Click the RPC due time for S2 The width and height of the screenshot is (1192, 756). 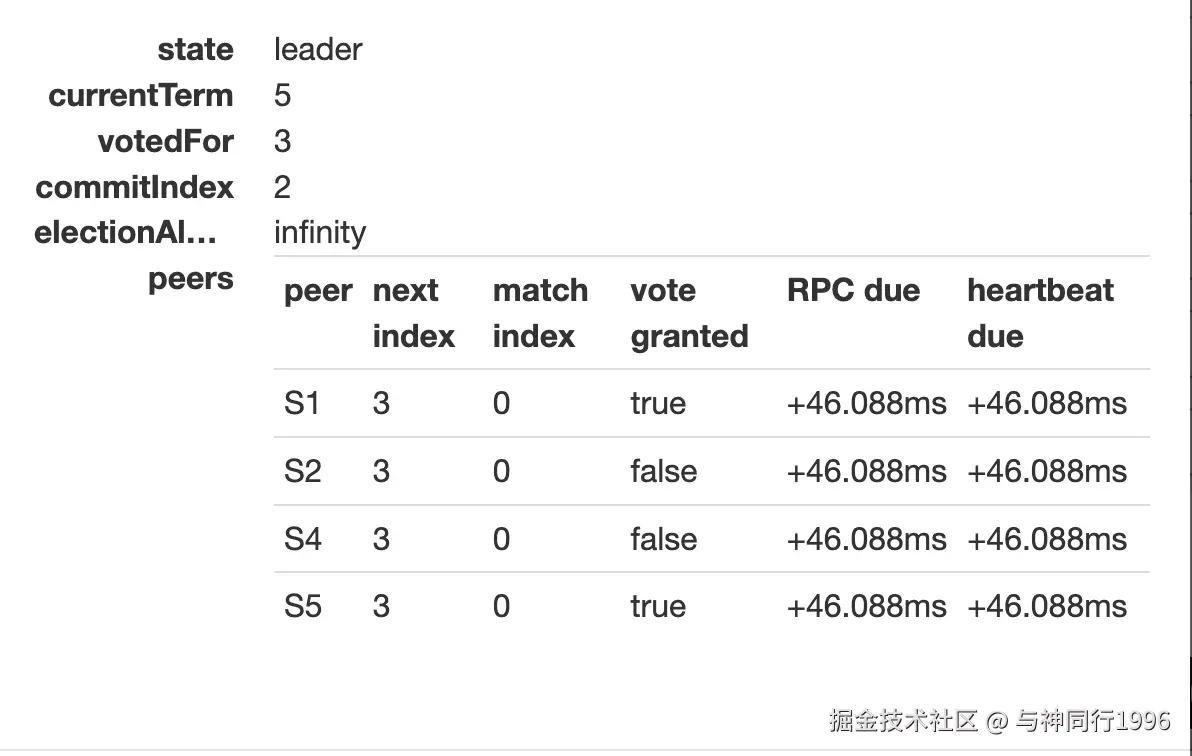click(x=867, y=472)
